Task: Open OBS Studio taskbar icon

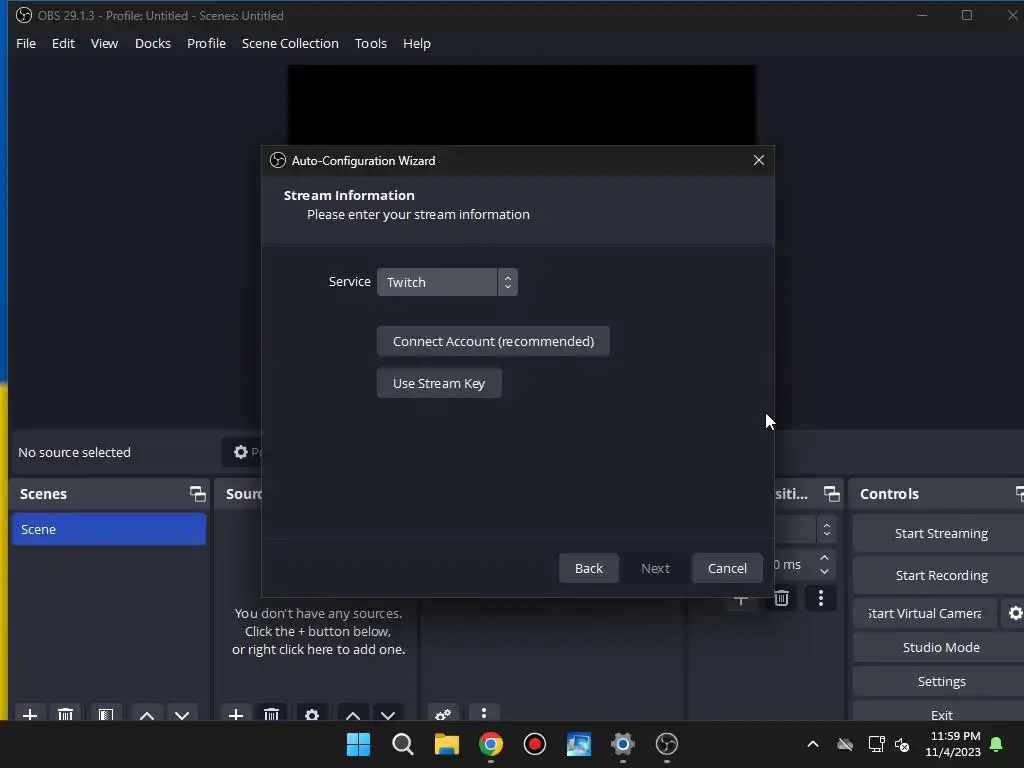Action: (667, 744)
